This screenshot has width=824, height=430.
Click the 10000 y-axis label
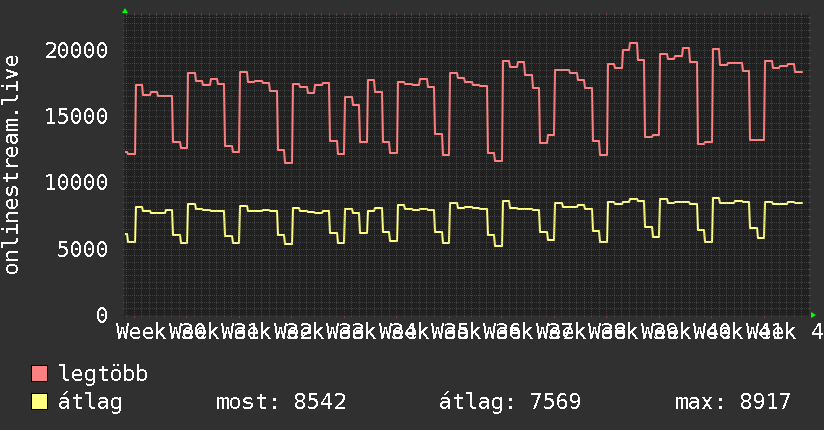76,182
